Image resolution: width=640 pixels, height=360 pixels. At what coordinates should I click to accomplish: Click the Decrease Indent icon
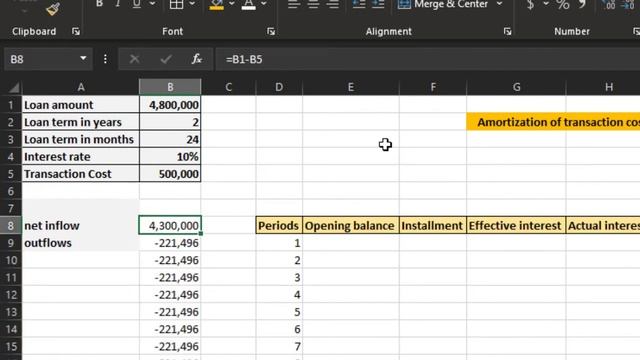359,4
